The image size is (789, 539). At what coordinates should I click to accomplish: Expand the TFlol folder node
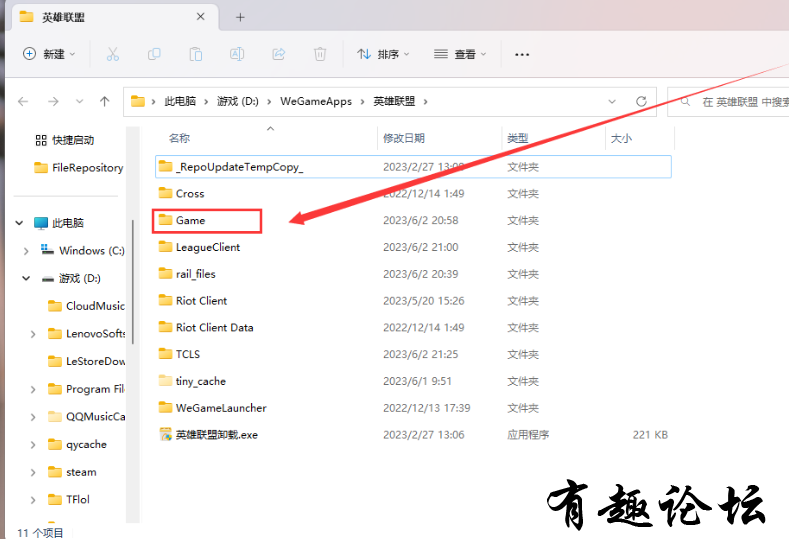(33, 500)
